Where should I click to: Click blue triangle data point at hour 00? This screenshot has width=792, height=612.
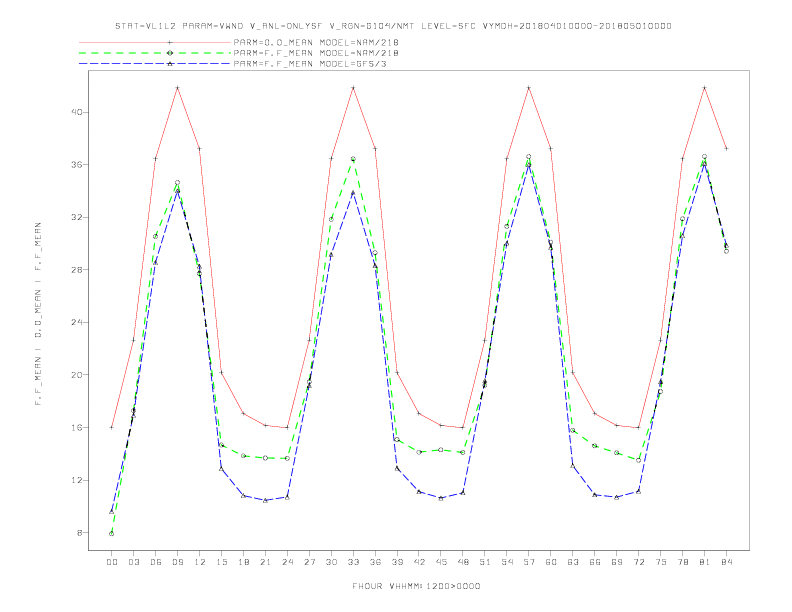112,512
